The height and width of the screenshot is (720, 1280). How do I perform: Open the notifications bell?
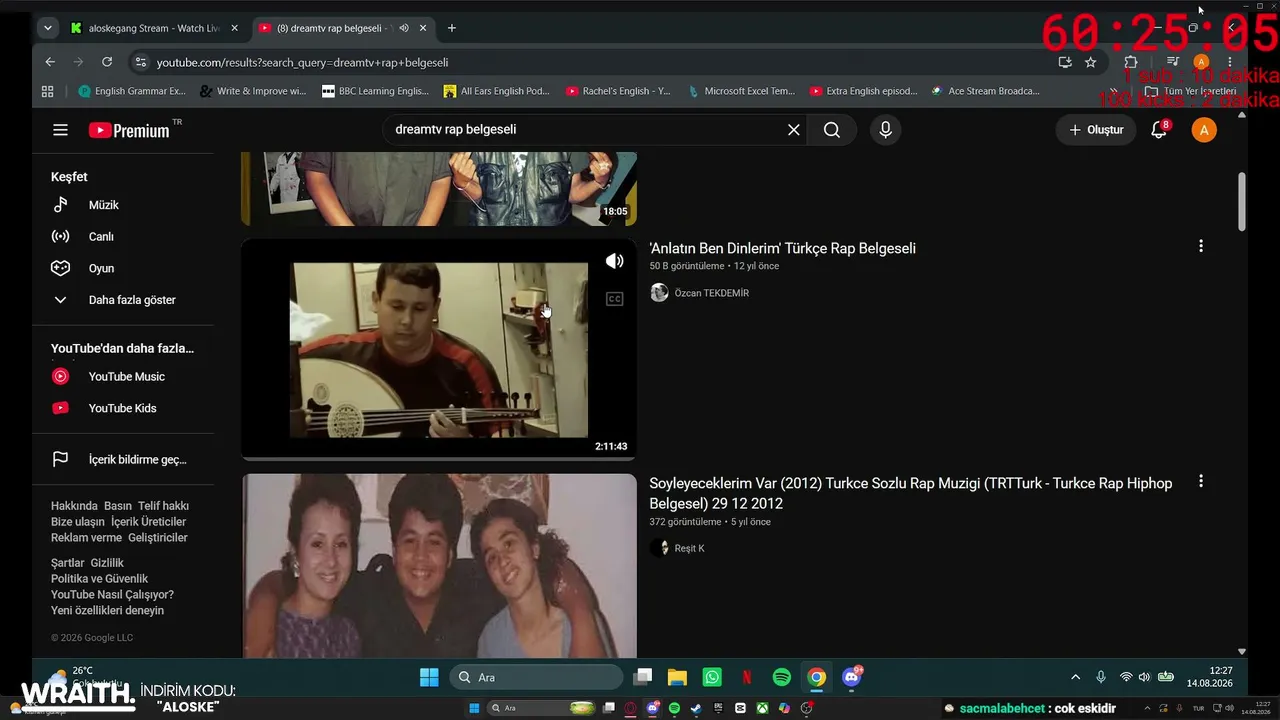[1159, 130]
